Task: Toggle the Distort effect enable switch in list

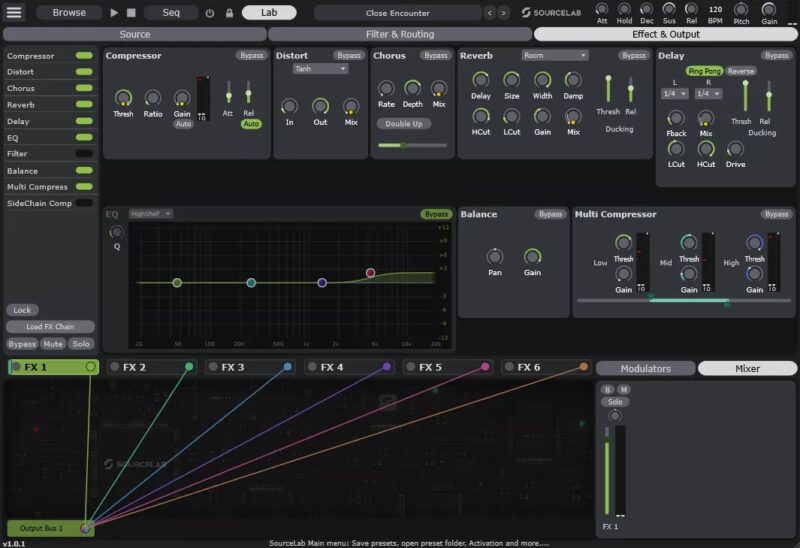Action: 84,72
